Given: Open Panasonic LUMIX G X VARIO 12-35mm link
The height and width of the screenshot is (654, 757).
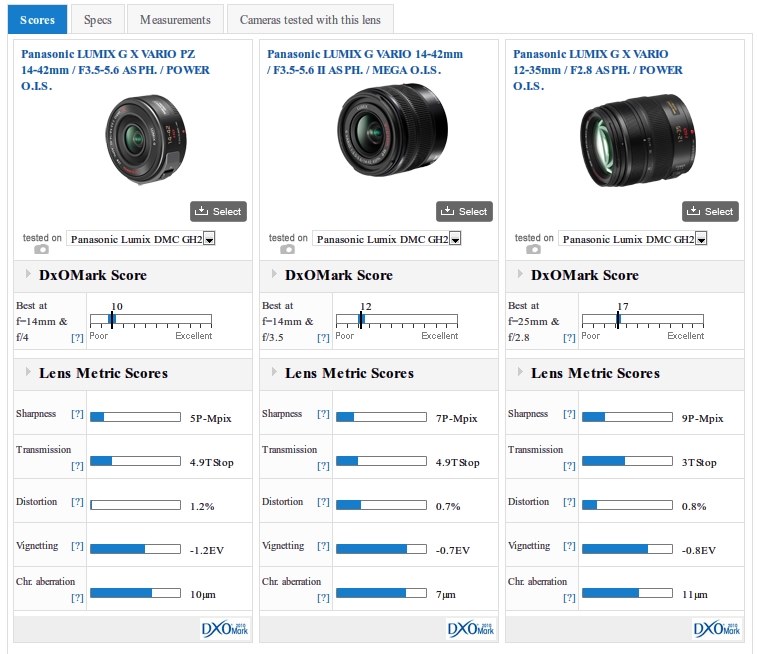Looking at the screenshot, I should (598, 70).
